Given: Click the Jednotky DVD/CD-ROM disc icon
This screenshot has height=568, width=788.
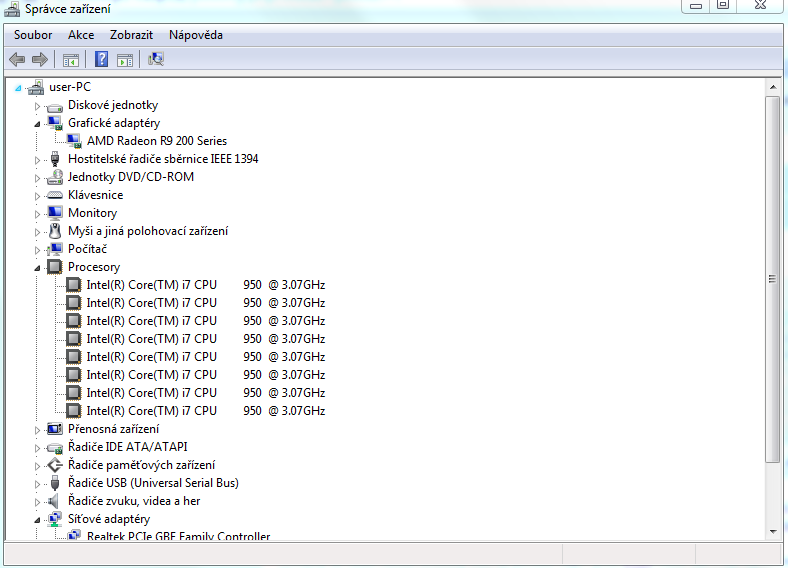Looking at the screenshot, I should point(55,177).
